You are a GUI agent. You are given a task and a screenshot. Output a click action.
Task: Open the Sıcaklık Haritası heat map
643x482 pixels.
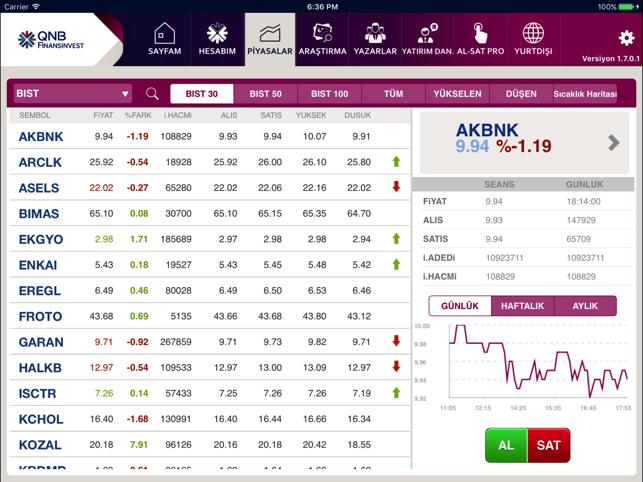tap(585, 94)
